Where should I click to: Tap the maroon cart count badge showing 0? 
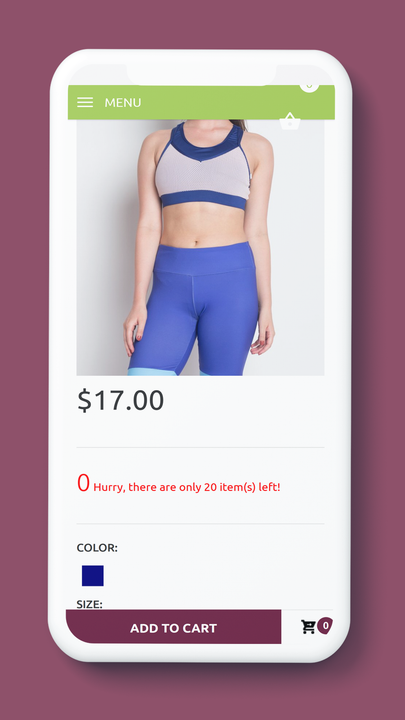click(325, 625)
